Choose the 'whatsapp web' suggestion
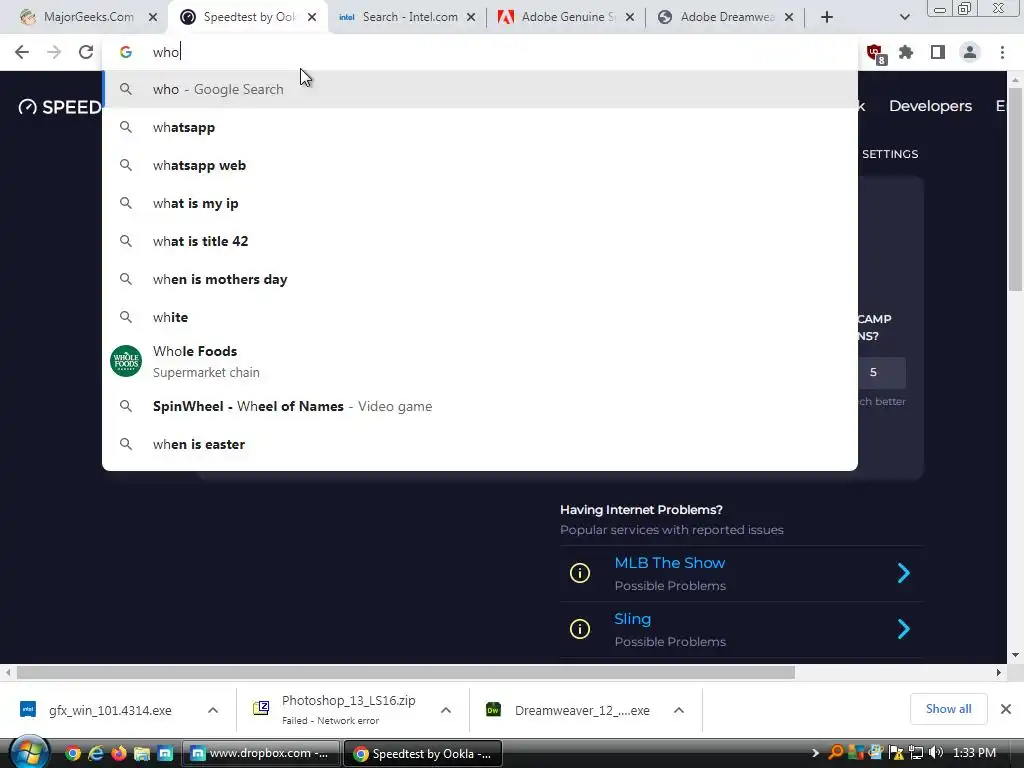Image resolution: width=1024 pixels, height=768 pixels. (480, 165)
